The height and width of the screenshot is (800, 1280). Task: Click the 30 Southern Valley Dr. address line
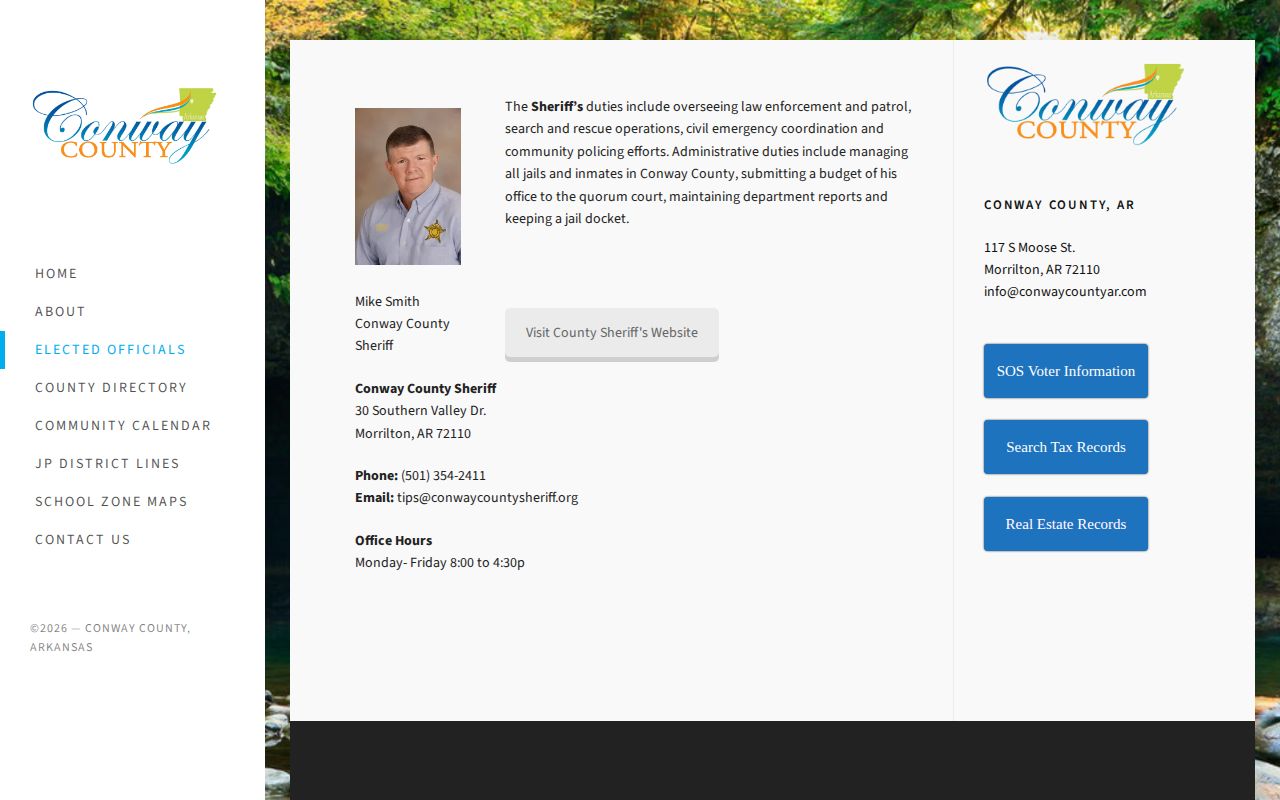(x=421, y=410)
